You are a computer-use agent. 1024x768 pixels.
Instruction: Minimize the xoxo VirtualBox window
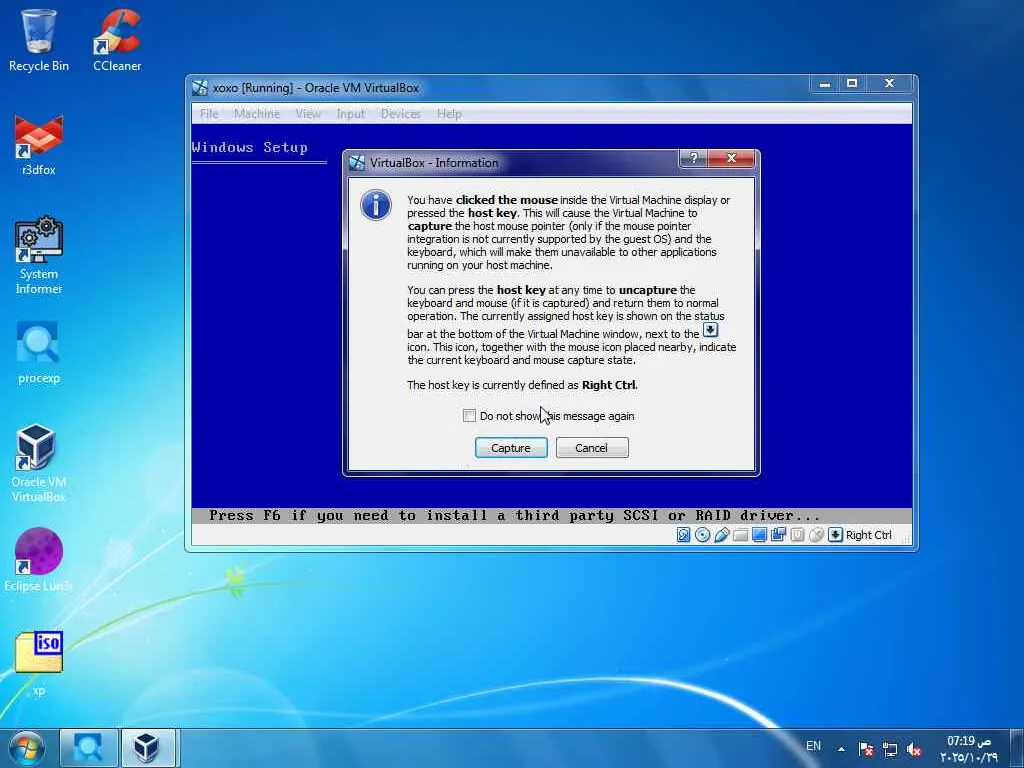coord(825,84)
